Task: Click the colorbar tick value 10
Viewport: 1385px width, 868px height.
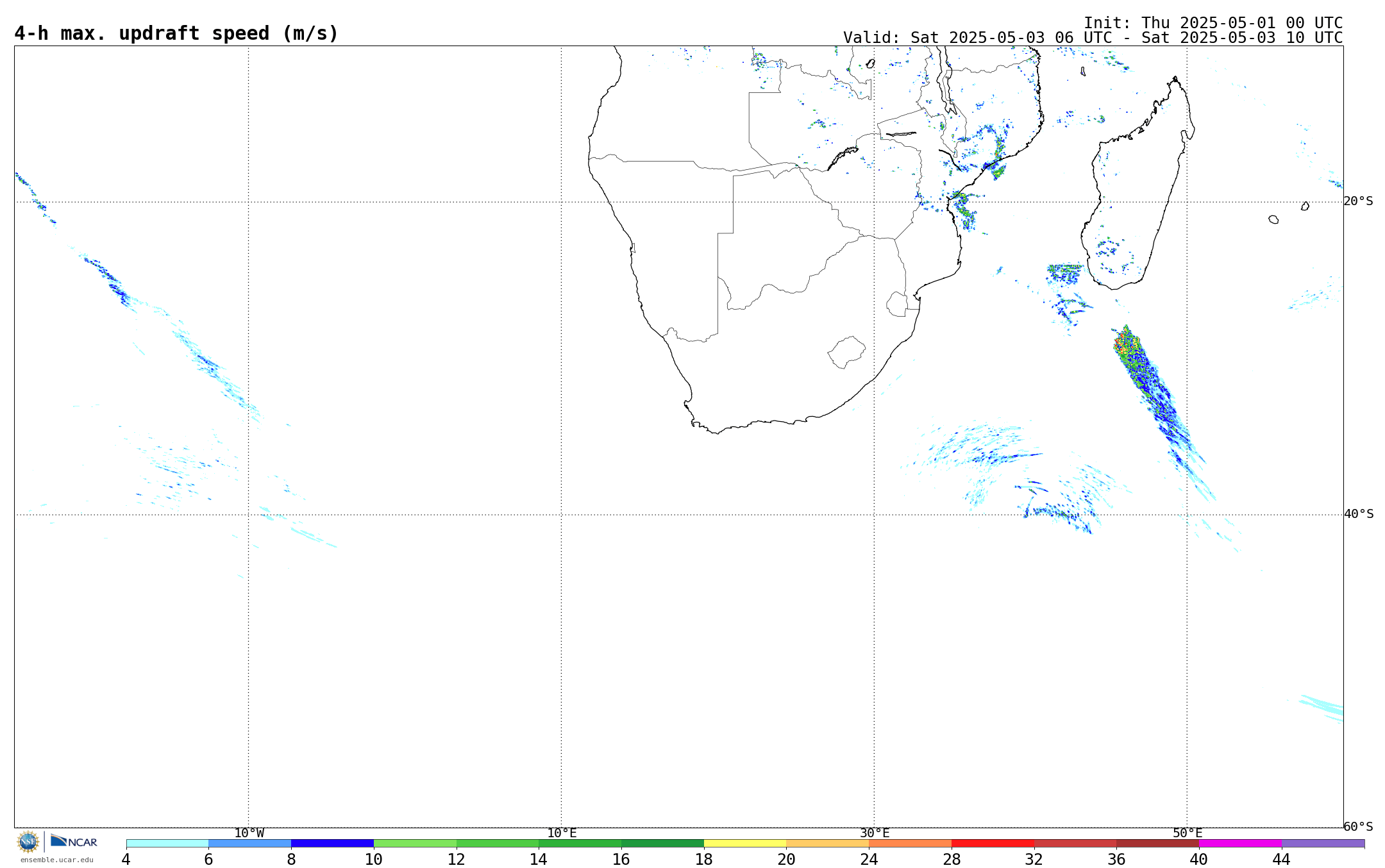Action: [374, 860]
